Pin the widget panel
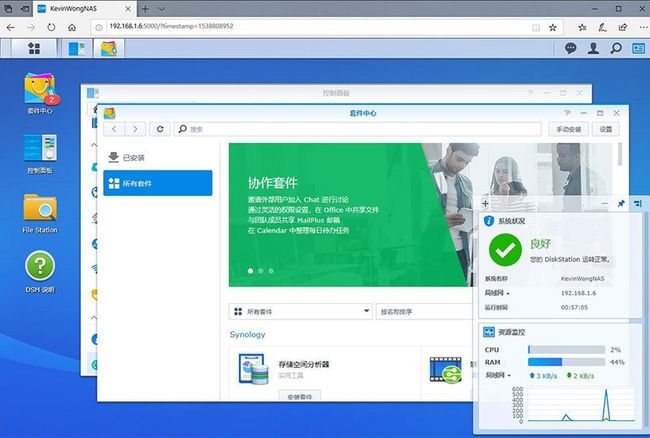This screenshot has width=650, height=438. (621, 203)
